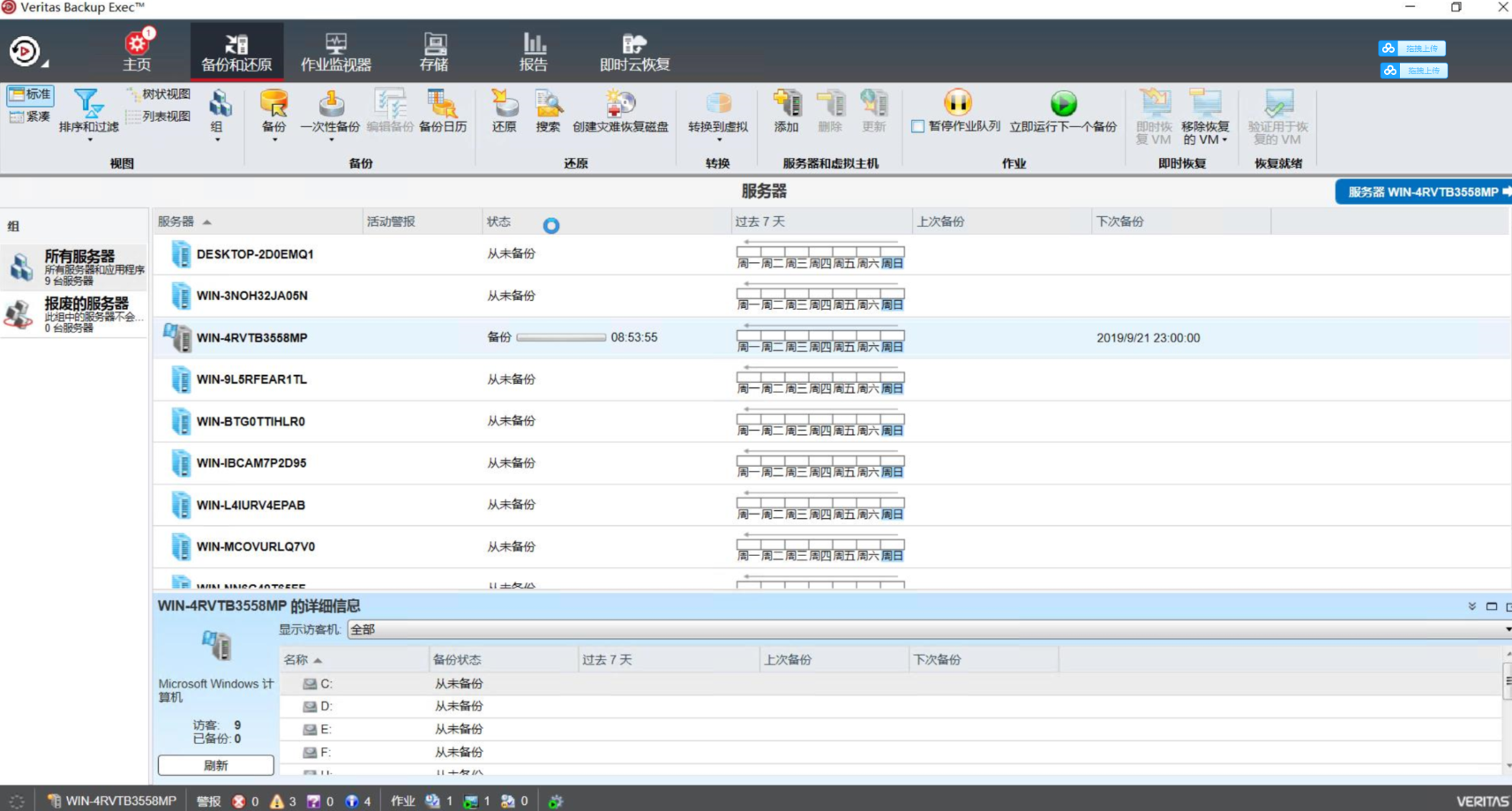
Task: Click the lower blue cloud upload button
Action: pyautogui.click(x=1412, y=71)
